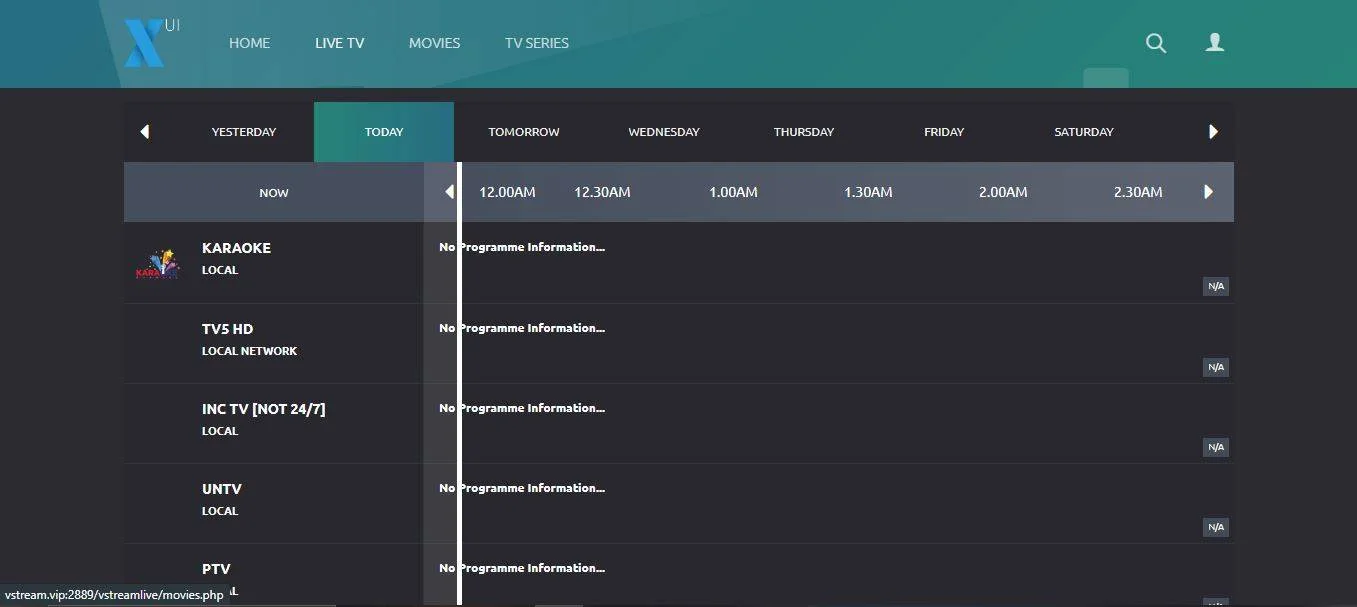Open the search icon
The image size is (1357, 607).
pos(1156,43)
